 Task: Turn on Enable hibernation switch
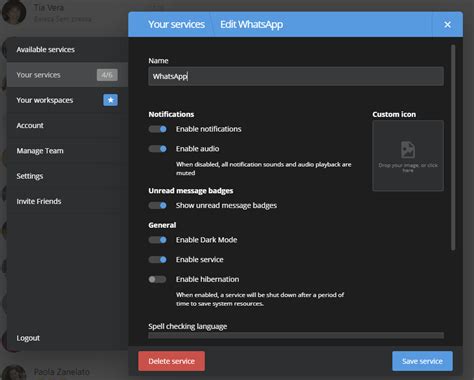[x=157, y=279]
